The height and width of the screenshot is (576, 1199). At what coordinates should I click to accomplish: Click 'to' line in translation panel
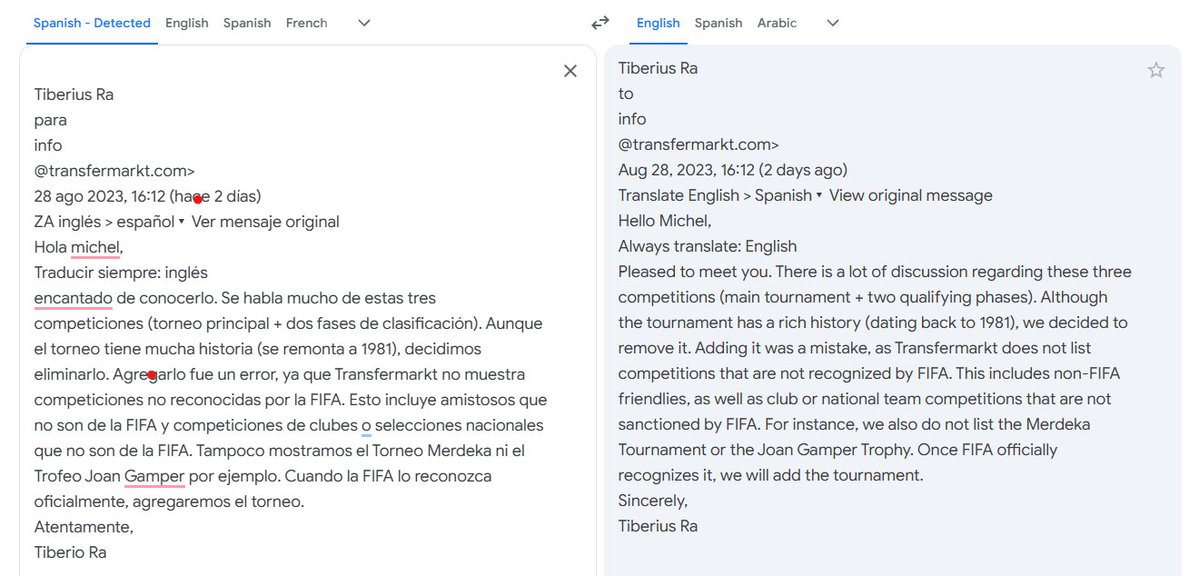625,93
